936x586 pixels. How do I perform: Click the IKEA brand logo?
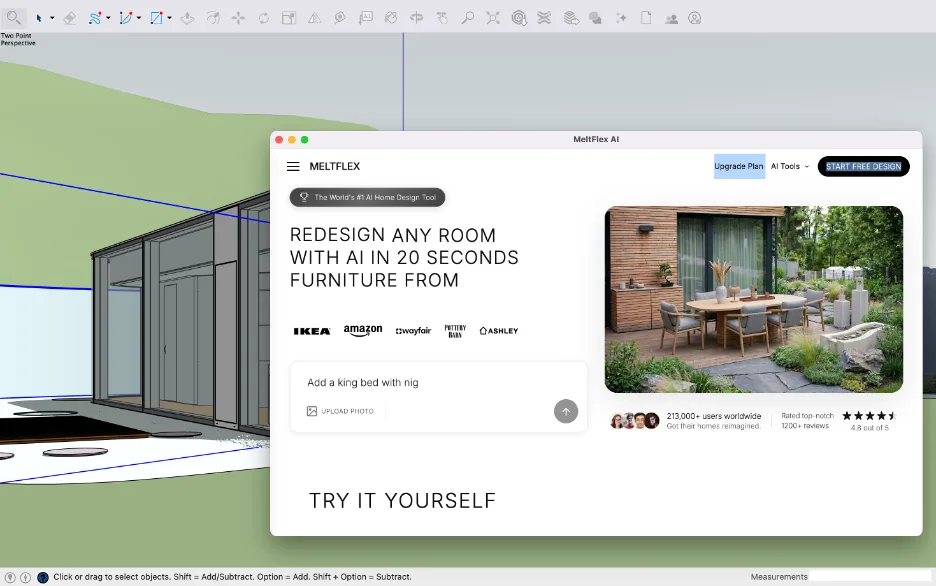[312, 331]
